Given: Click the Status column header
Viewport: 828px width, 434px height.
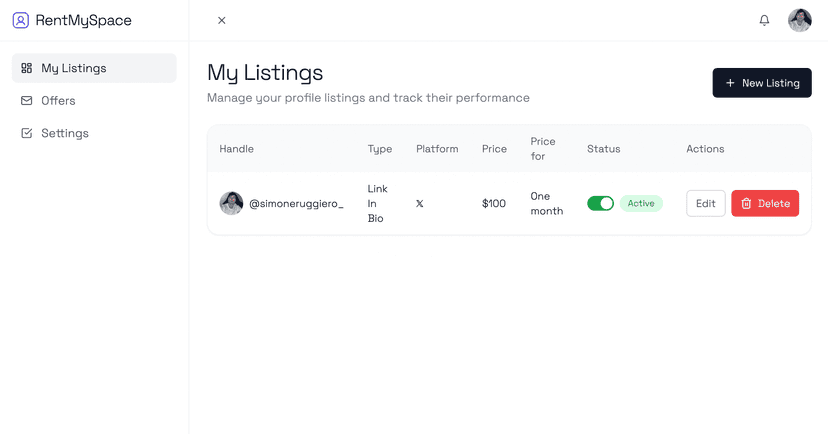Looking at the screenshot, I should [603, 149].
